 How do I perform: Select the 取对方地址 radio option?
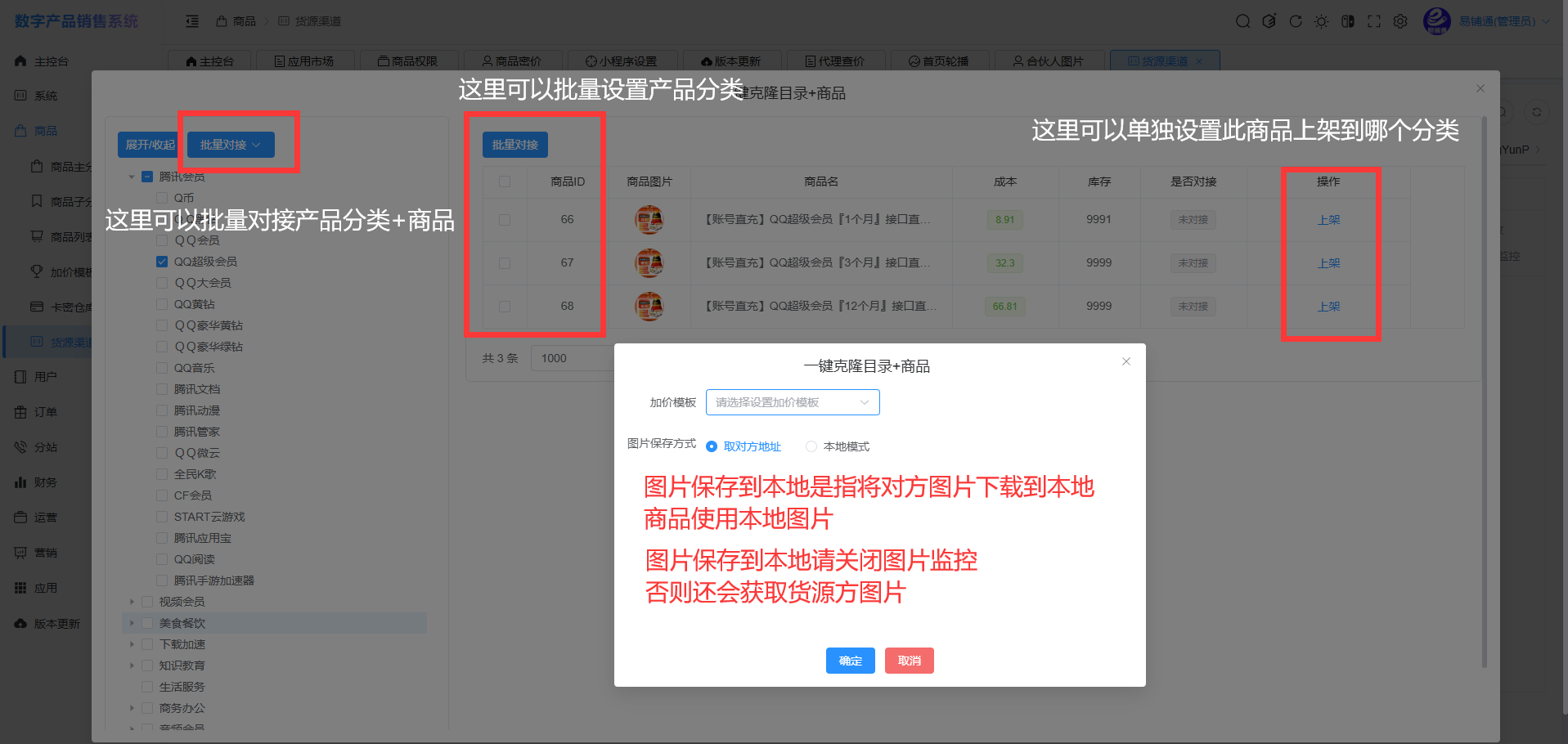(x=712, y=446)
